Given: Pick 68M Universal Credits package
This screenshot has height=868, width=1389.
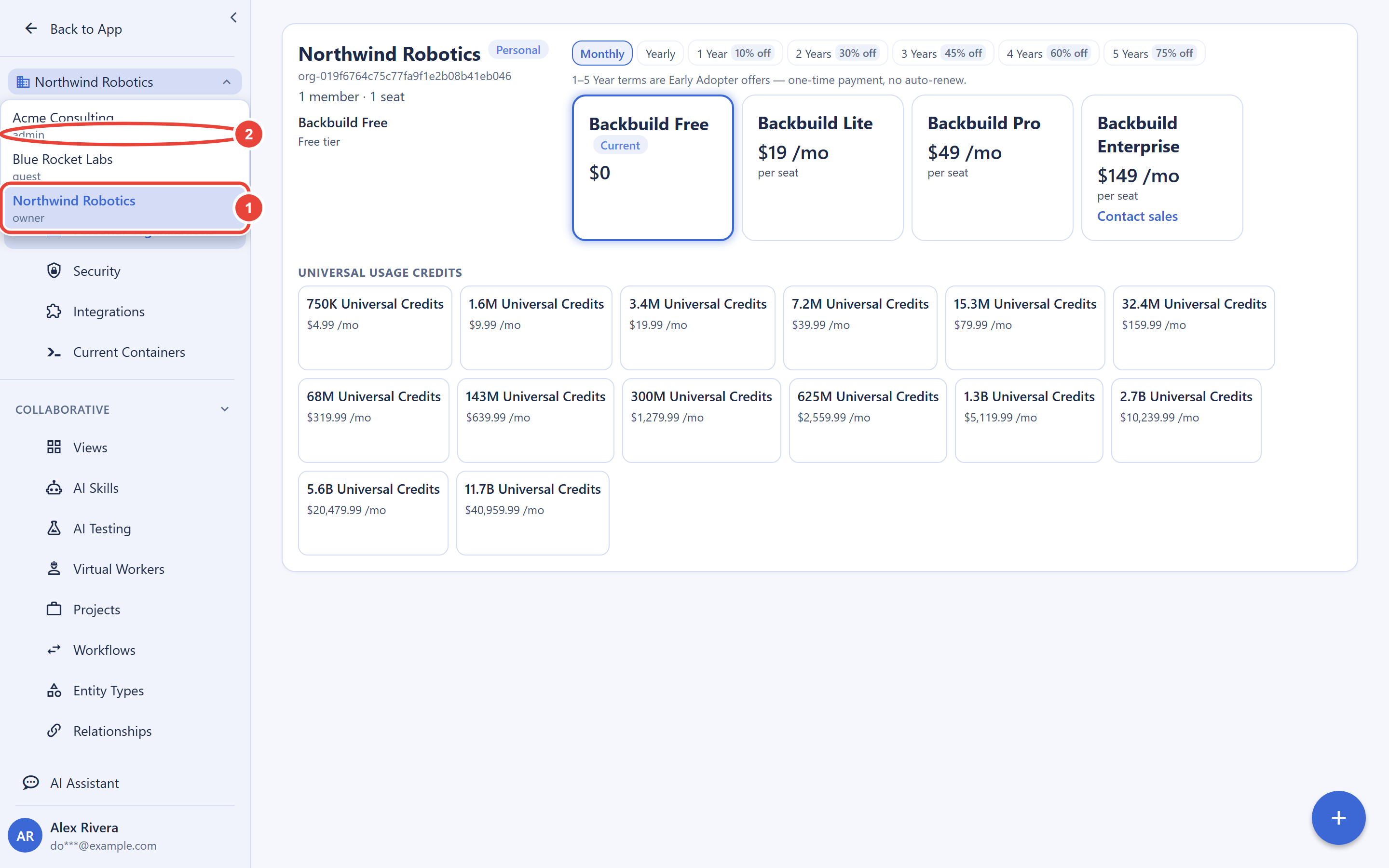Looking at the screenshot, I should coord(374,420).
